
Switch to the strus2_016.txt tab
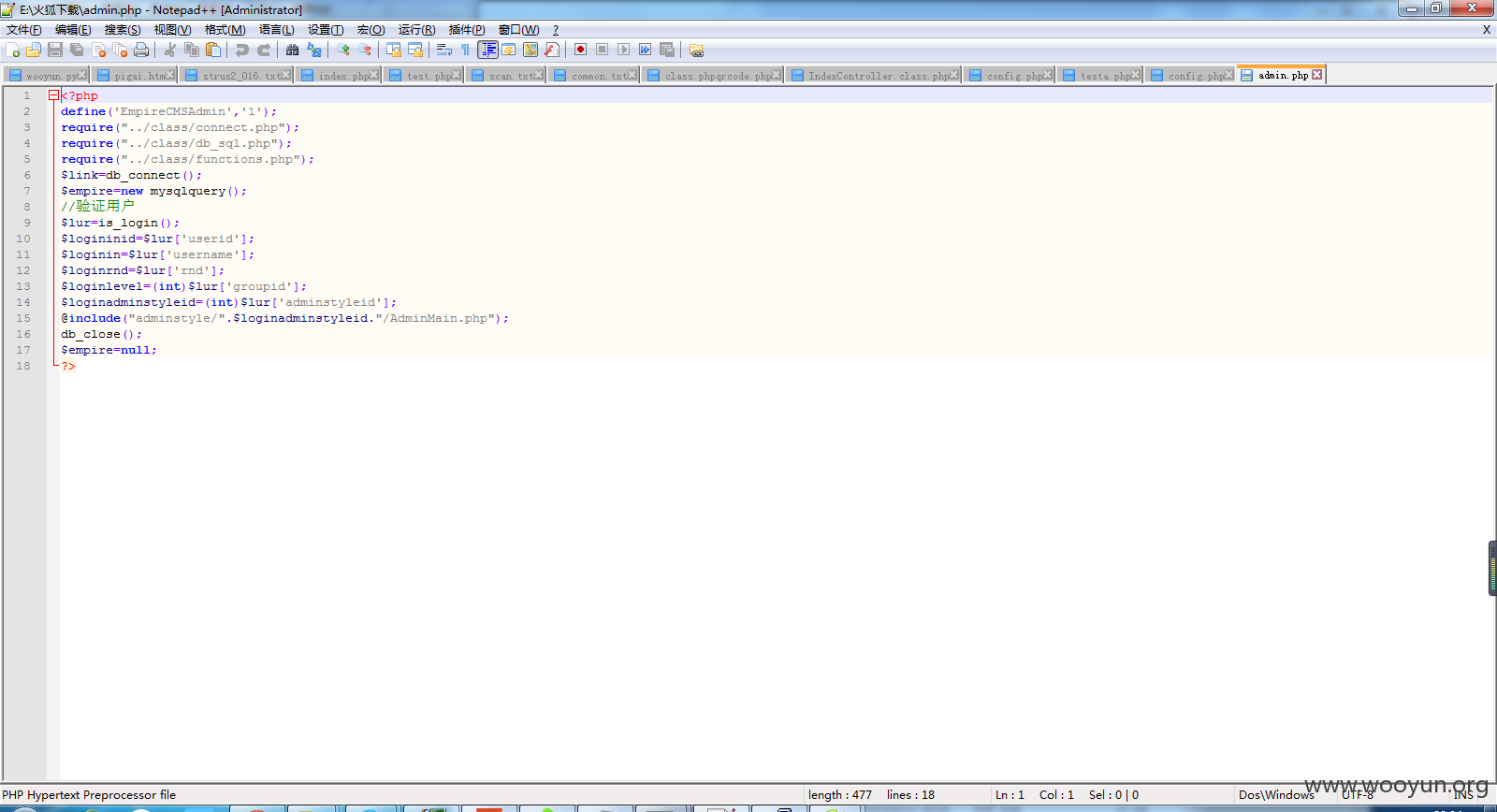(237, 76)
